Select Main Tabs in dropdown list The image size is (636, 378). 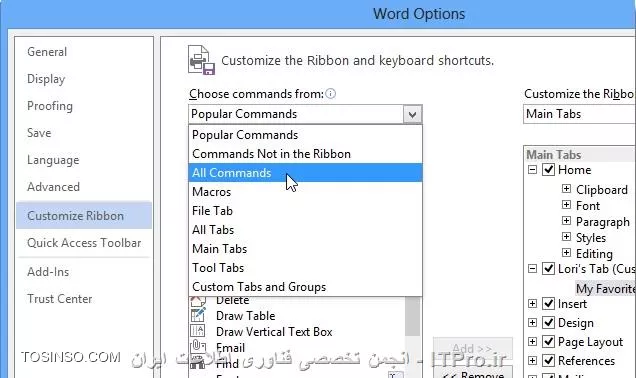pos(305,249)
